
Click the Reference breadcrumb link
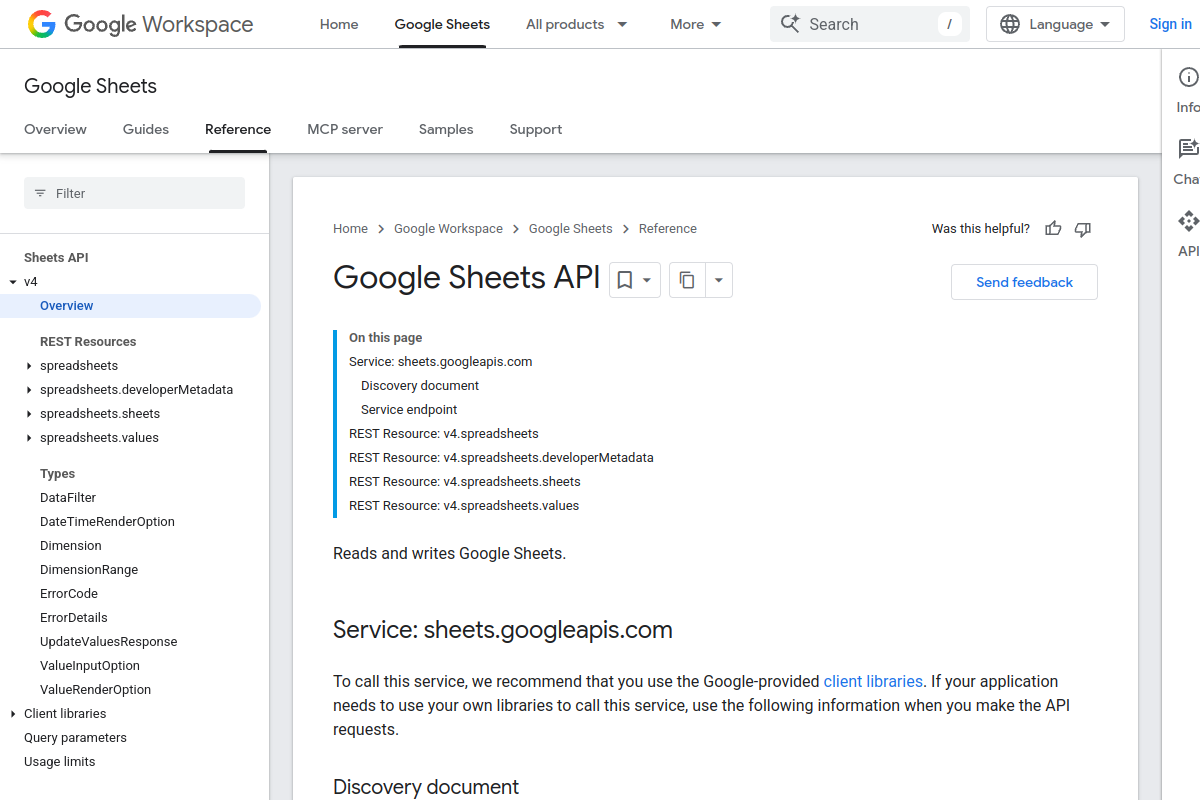(667, 229)
